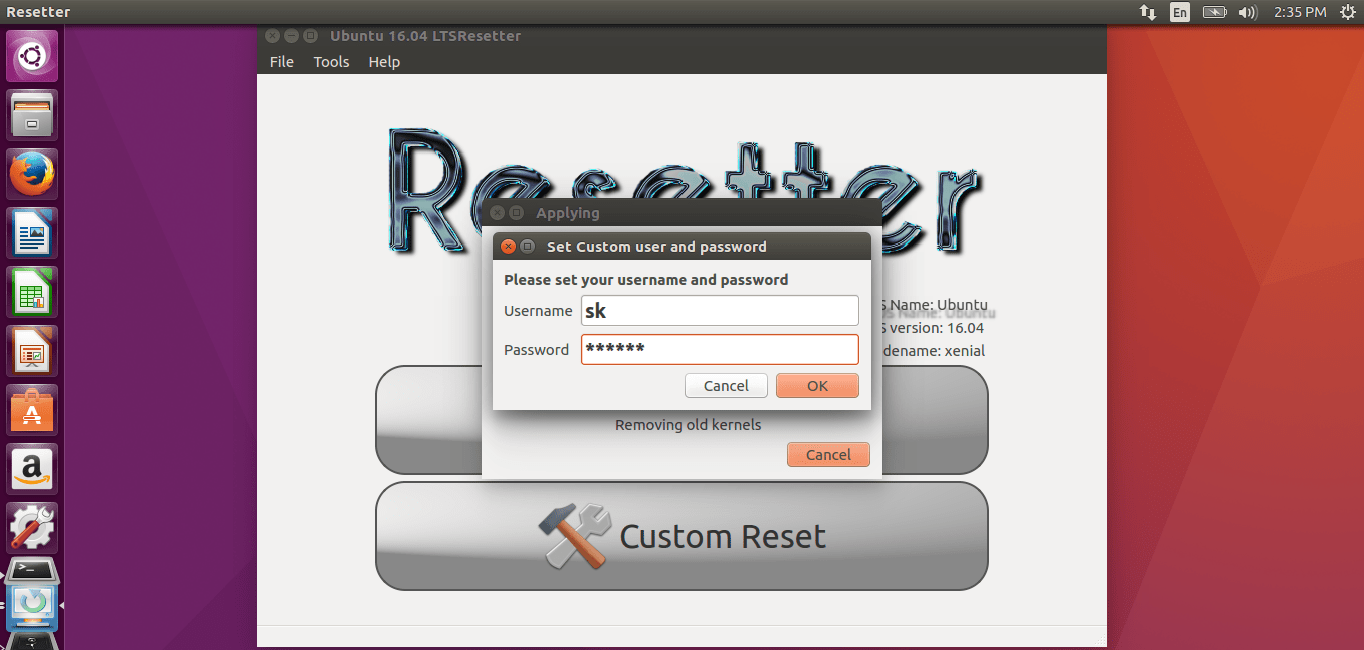Select the Resetter icon in the launcher
1364x650 pixels.
(33, 606)
